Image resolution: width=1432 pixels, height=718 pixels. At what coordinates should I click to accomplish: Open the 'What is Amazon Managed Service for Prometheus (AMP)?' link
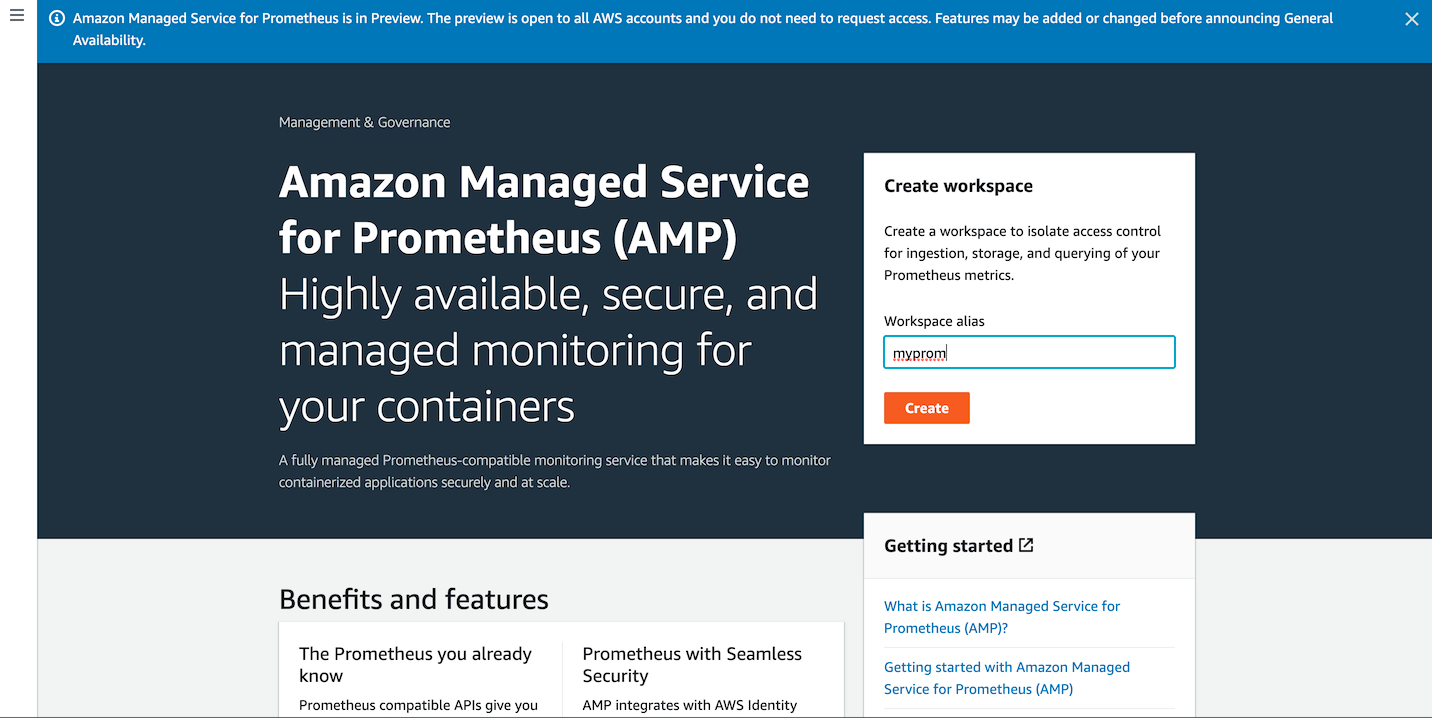1001,616
